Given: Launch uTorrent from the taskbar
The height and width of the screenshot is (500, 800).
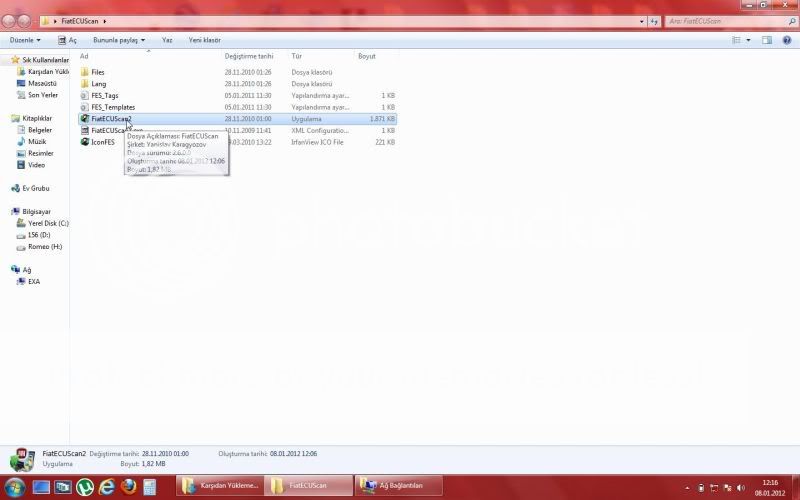Looking at the screenshot, I should pyautogui.click(x=85, y=487).
